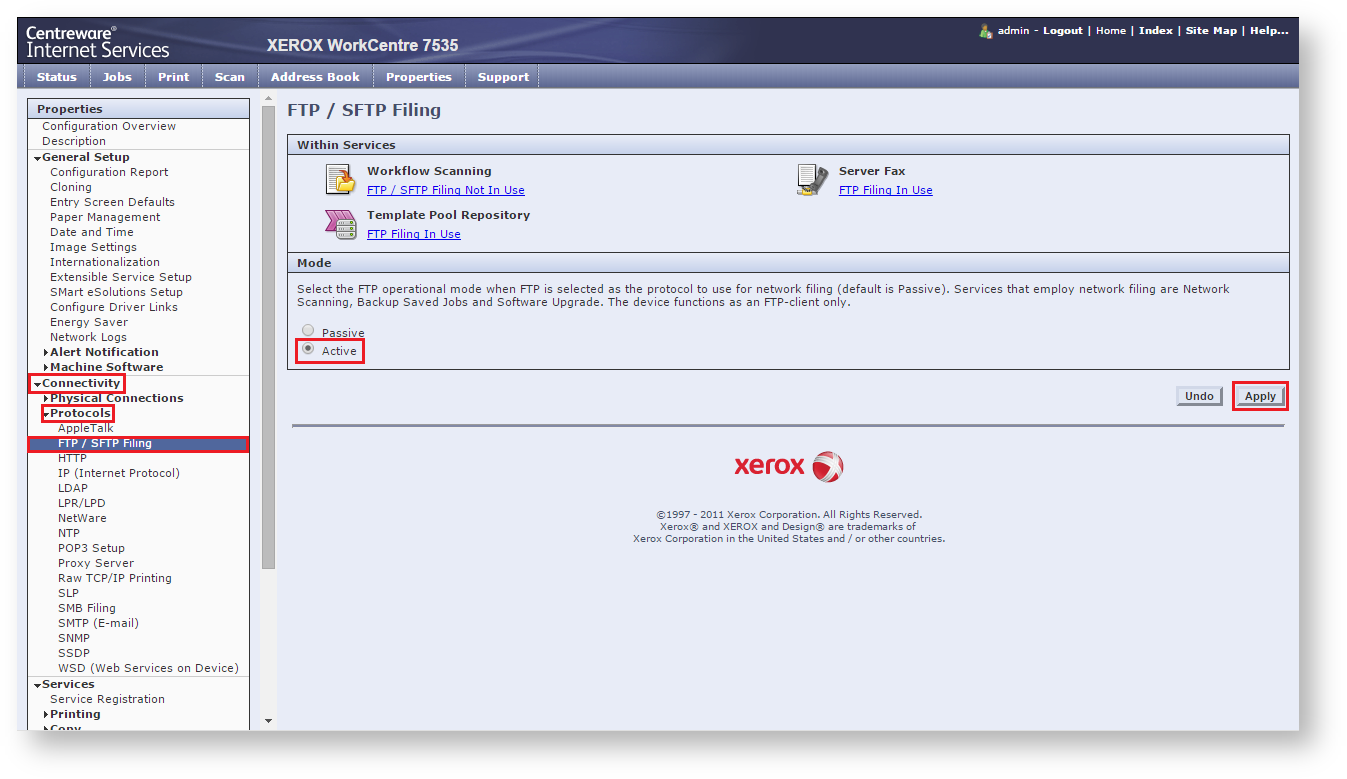Click the Xerox logo
1347x779 pixels.
789,466
